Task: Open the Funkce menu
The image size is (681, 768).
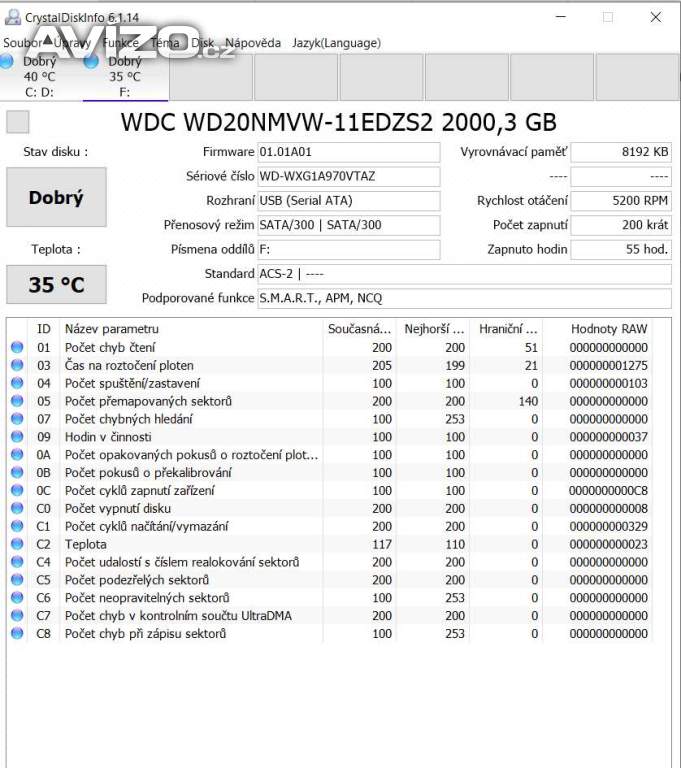Action: 121,43
